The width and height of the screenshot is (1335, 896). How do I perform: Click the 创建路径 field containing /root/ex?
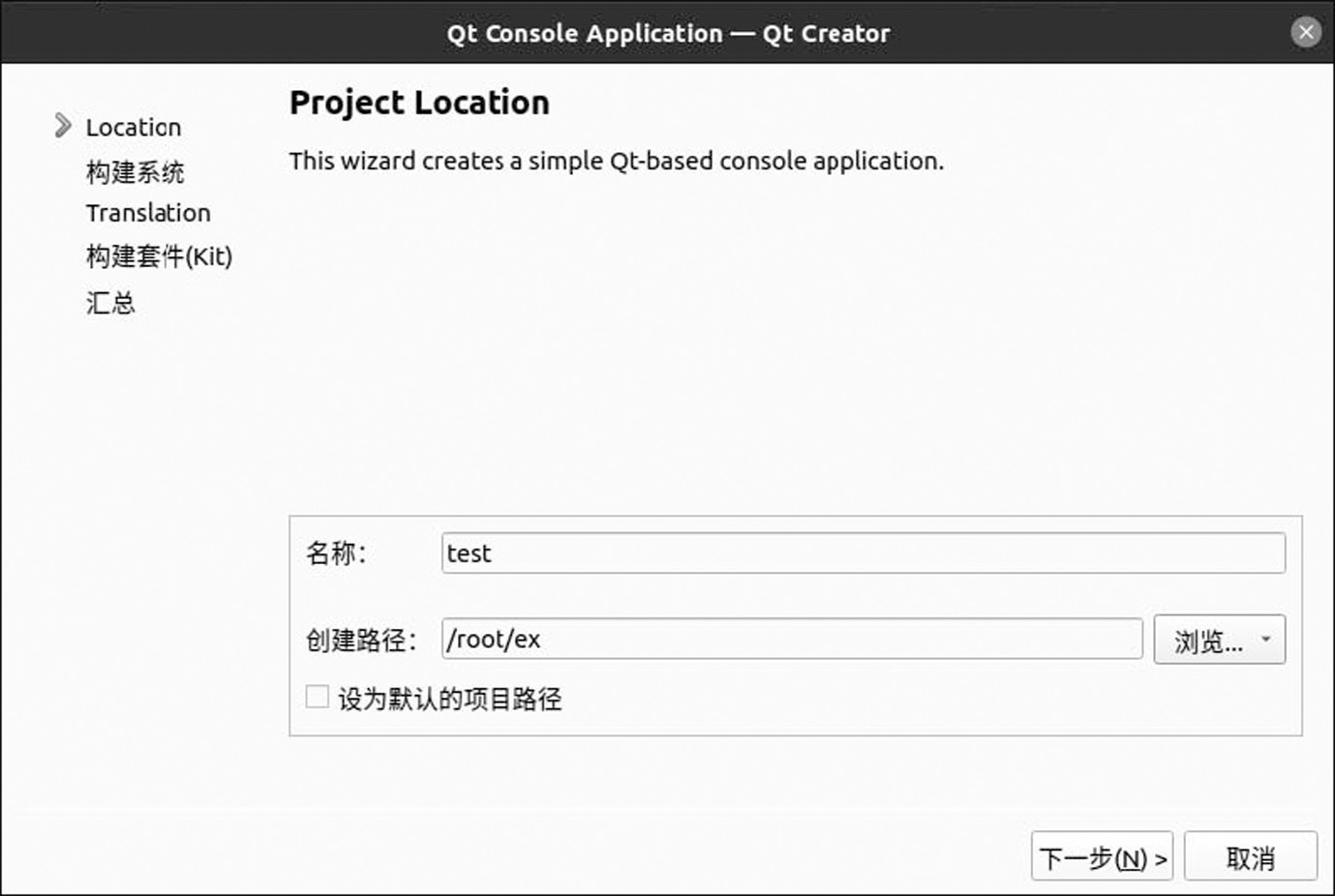pyautogui.click(x=792, y=639)
